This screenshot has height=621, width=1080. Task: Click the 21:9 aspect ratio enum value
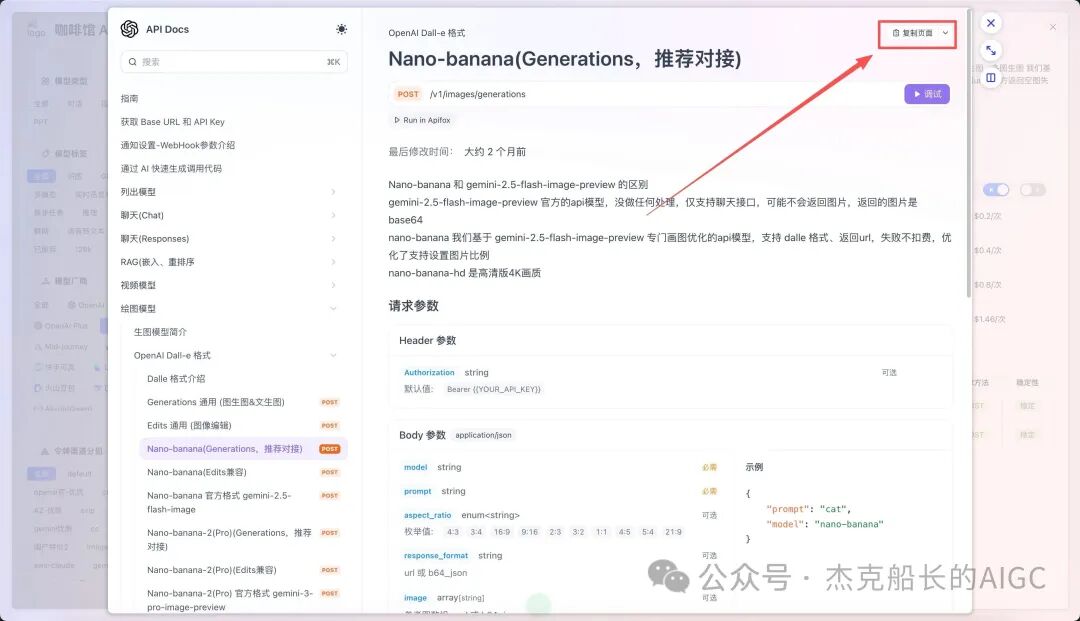point(673,532)
